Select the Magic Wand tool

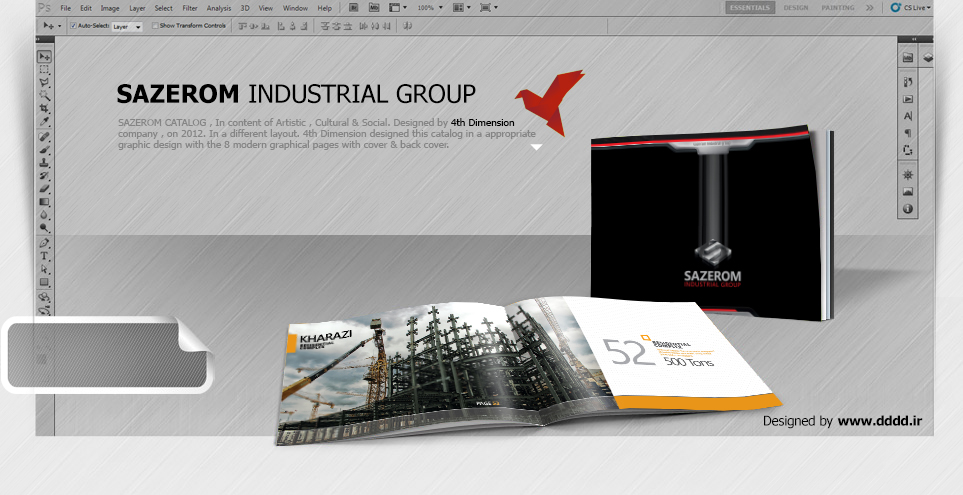(44, 95)
